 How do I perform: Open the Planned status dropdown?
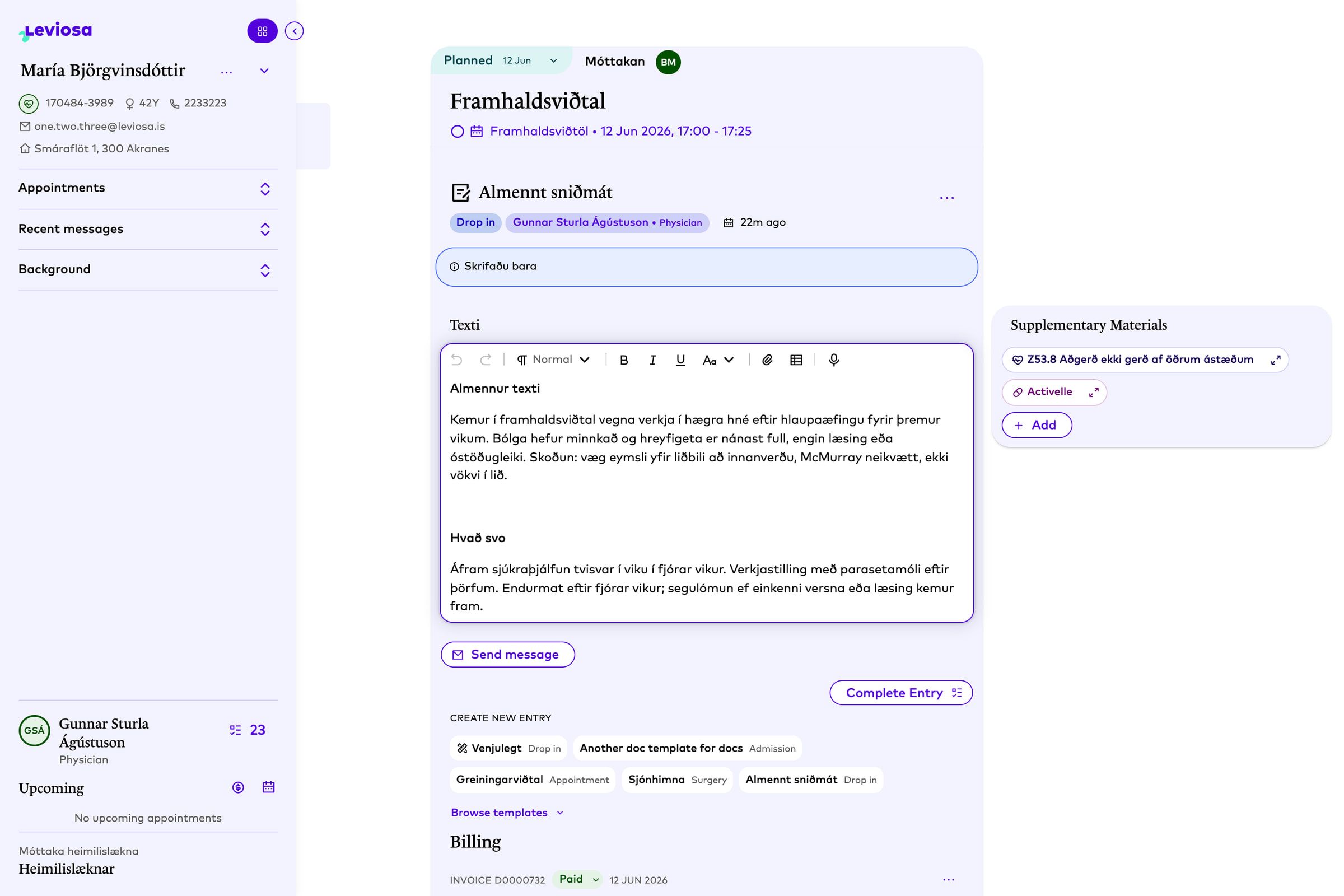point(501,60)
